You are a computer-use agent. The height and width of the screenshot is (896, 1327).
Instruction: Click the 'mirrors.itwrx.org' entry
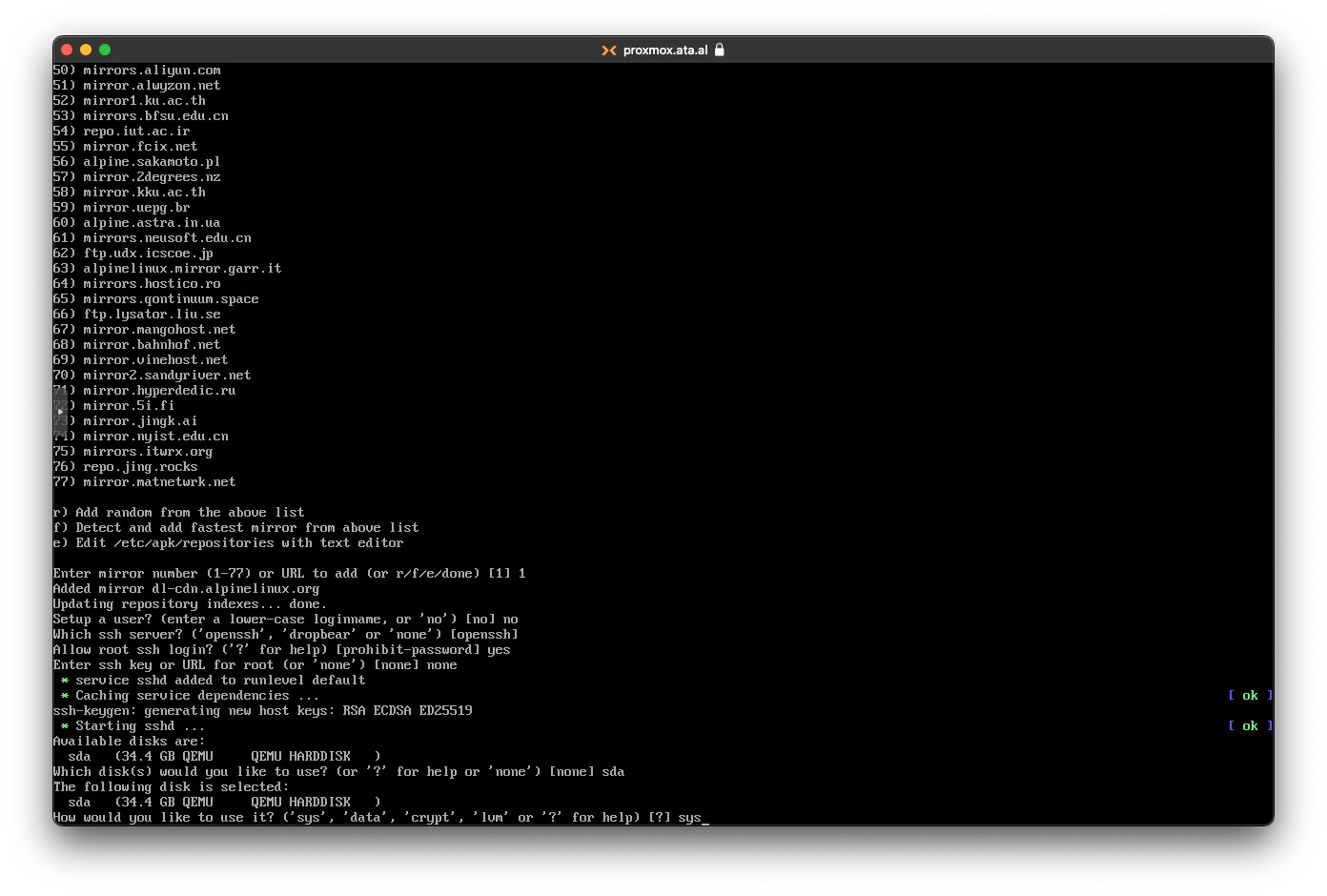click(133, 452)
